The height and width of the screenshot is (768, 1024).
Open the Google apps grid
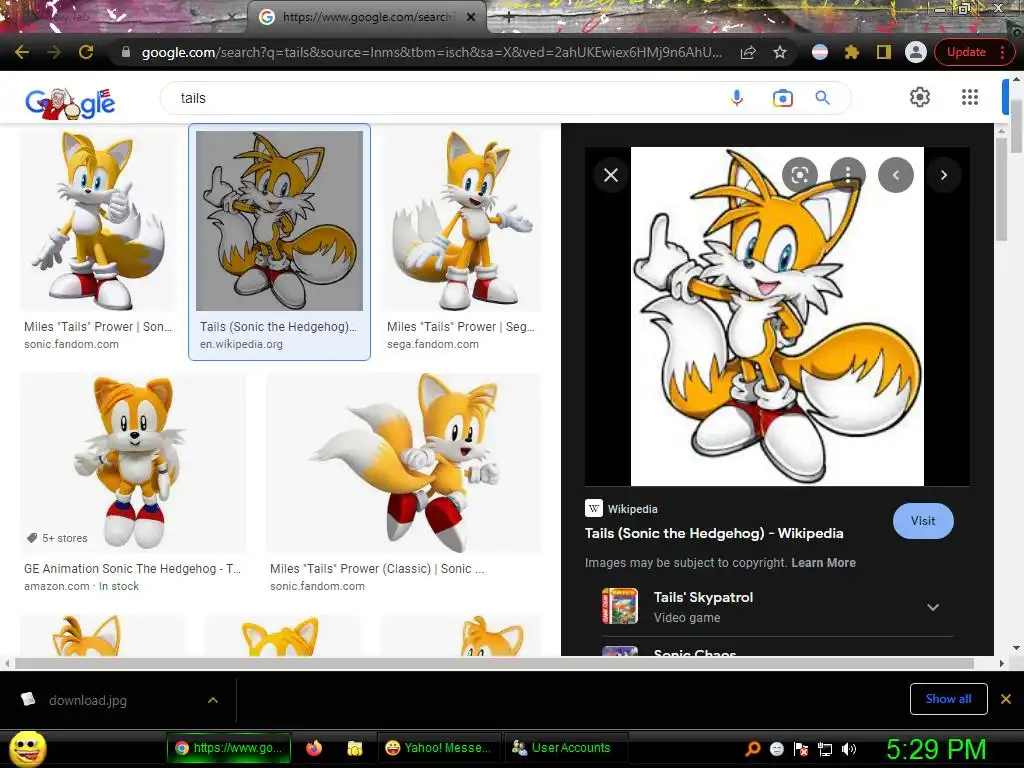coord(970,97)
